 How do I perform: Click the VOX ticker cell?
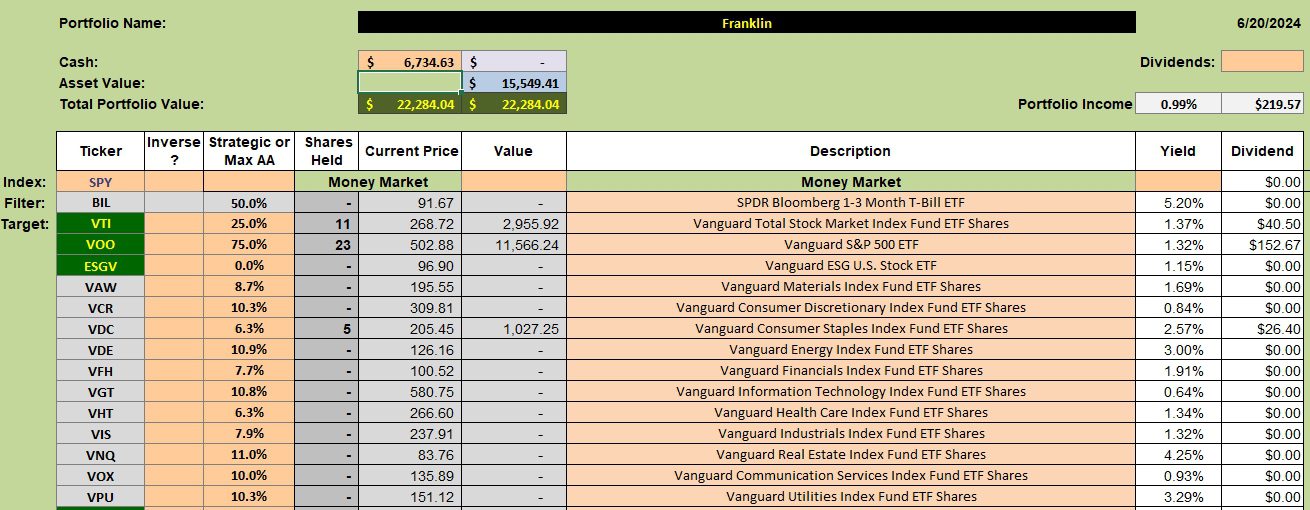tap(100, 476)
